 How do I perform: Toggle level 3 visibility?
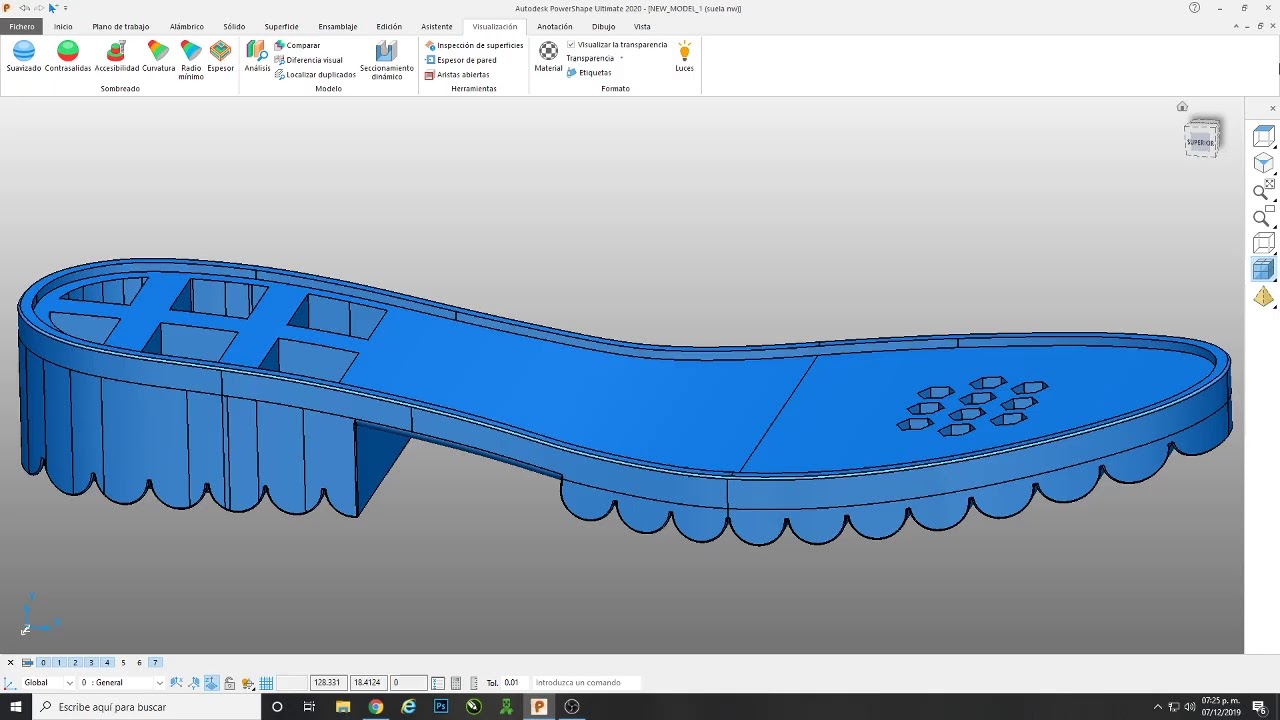point(91,662)
